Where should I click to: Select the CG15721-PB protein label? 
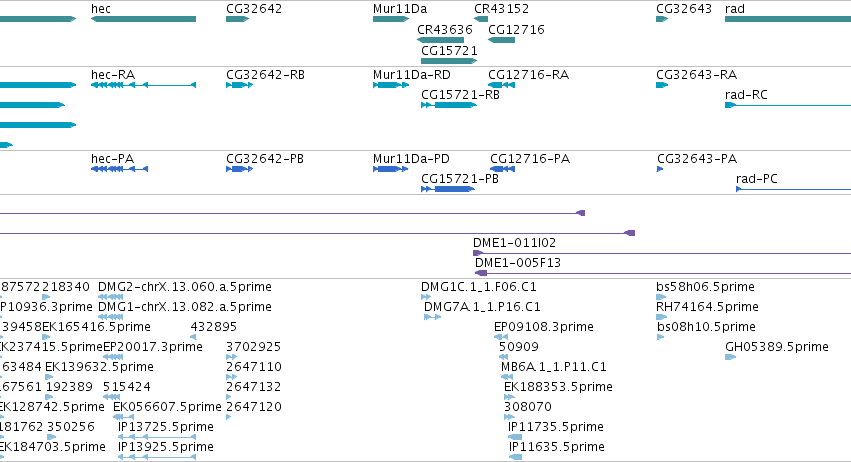460,179
